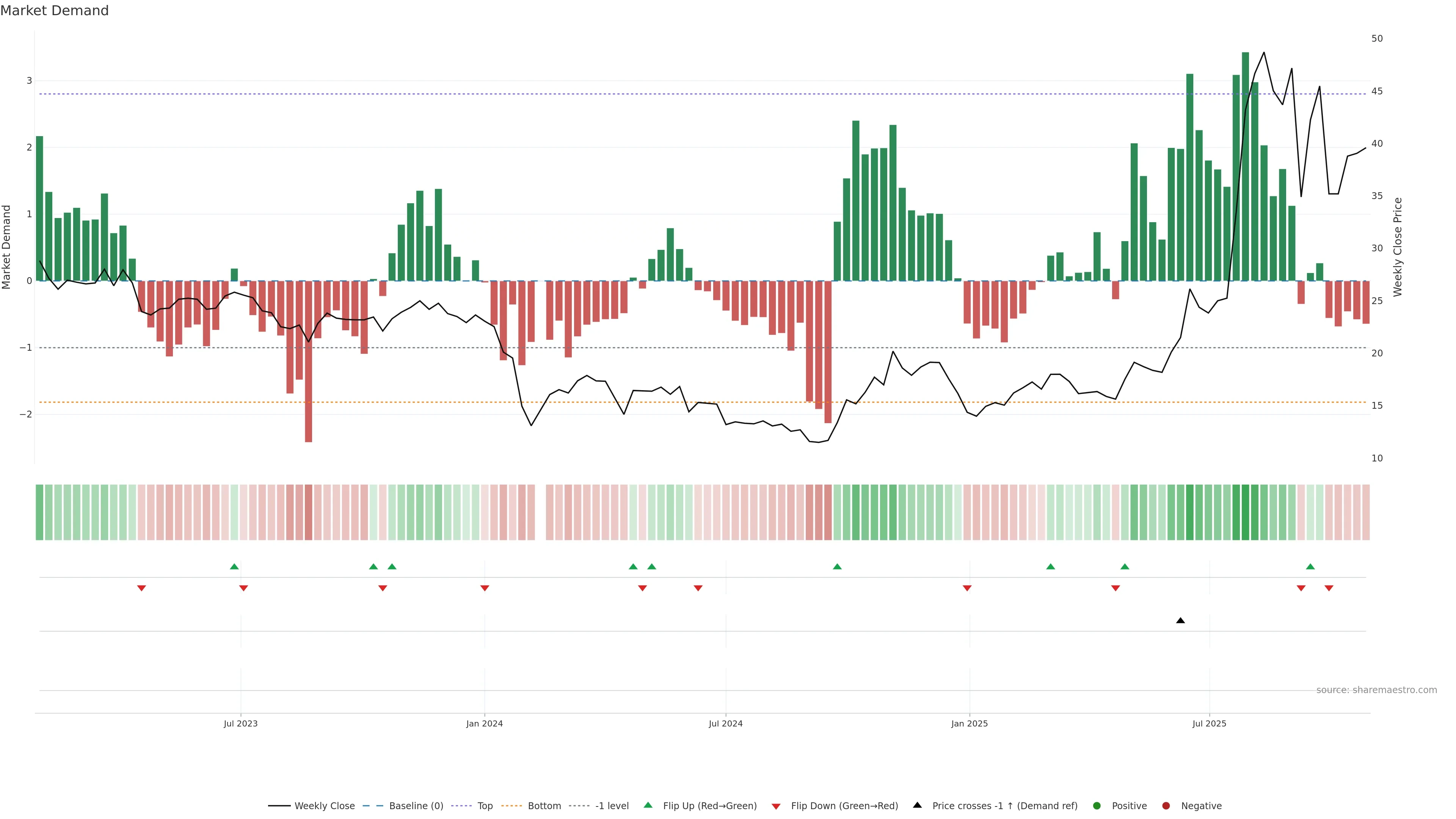Click the source: sharemaestro.com text
The width and height of the screenshot is (1456, 819).
coord(1376,690)
